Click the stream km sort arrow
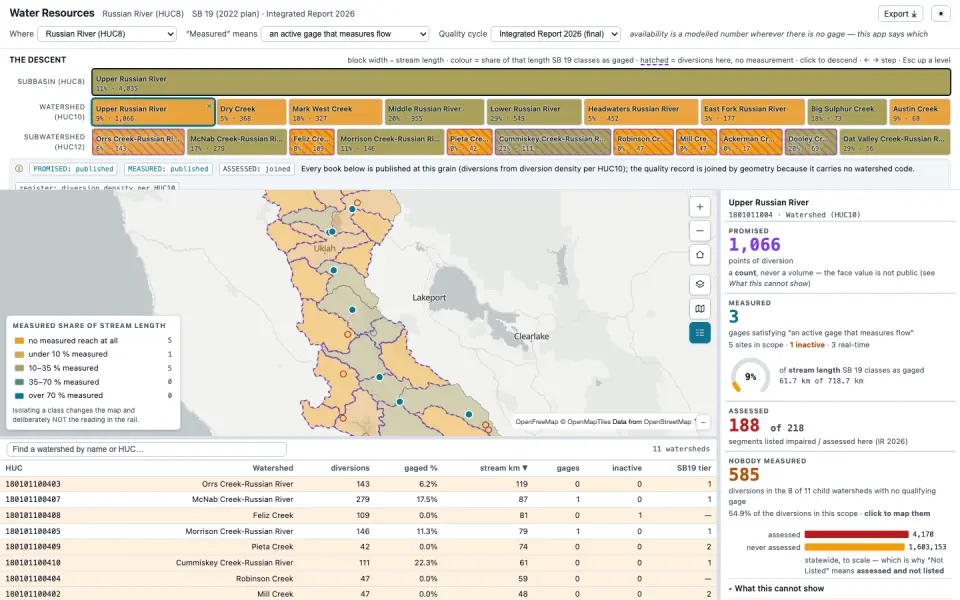 [x=525, y=468]
